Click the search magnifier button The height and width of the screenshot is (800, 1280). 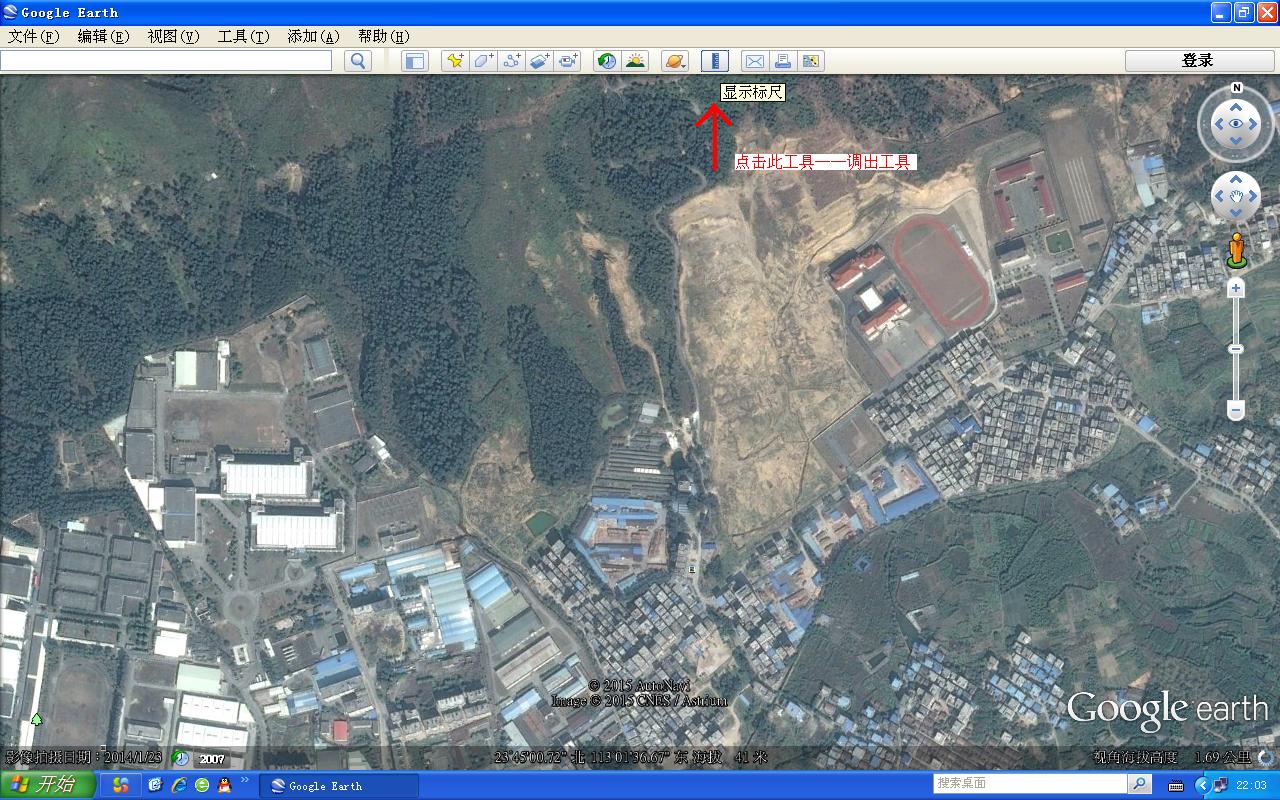(358, 61)
